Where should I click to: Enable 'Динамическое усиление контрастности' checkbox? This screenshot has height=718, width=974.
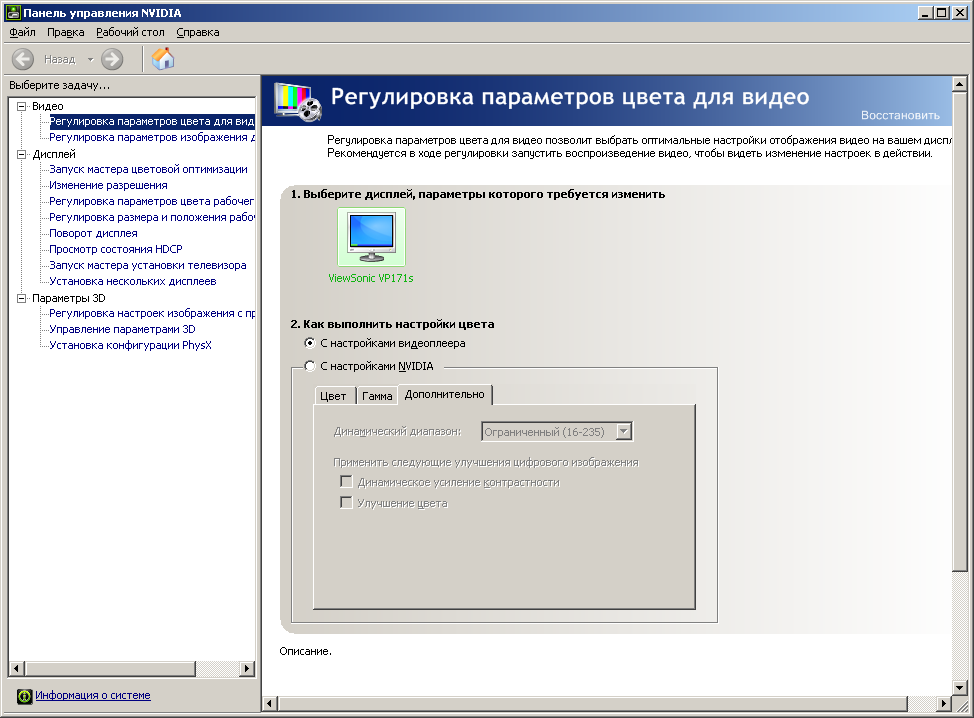click(346, 482)
